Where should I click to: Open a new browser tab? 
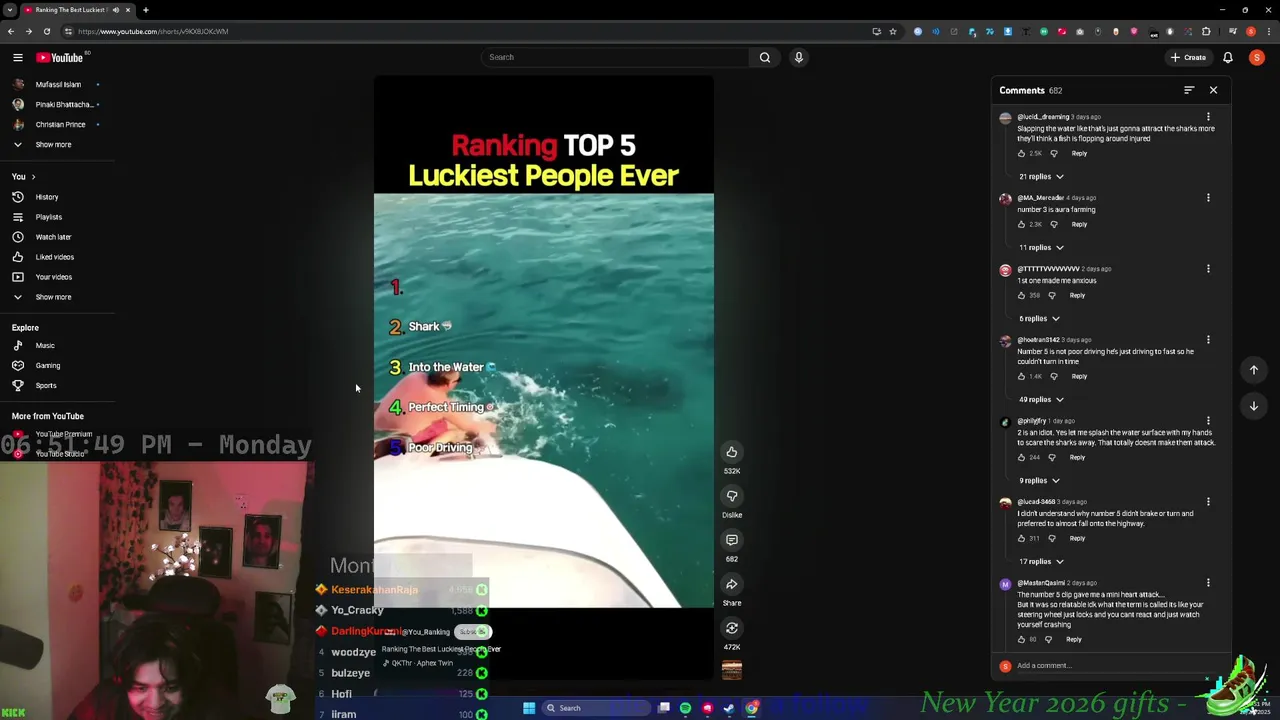tap(145, 10)
